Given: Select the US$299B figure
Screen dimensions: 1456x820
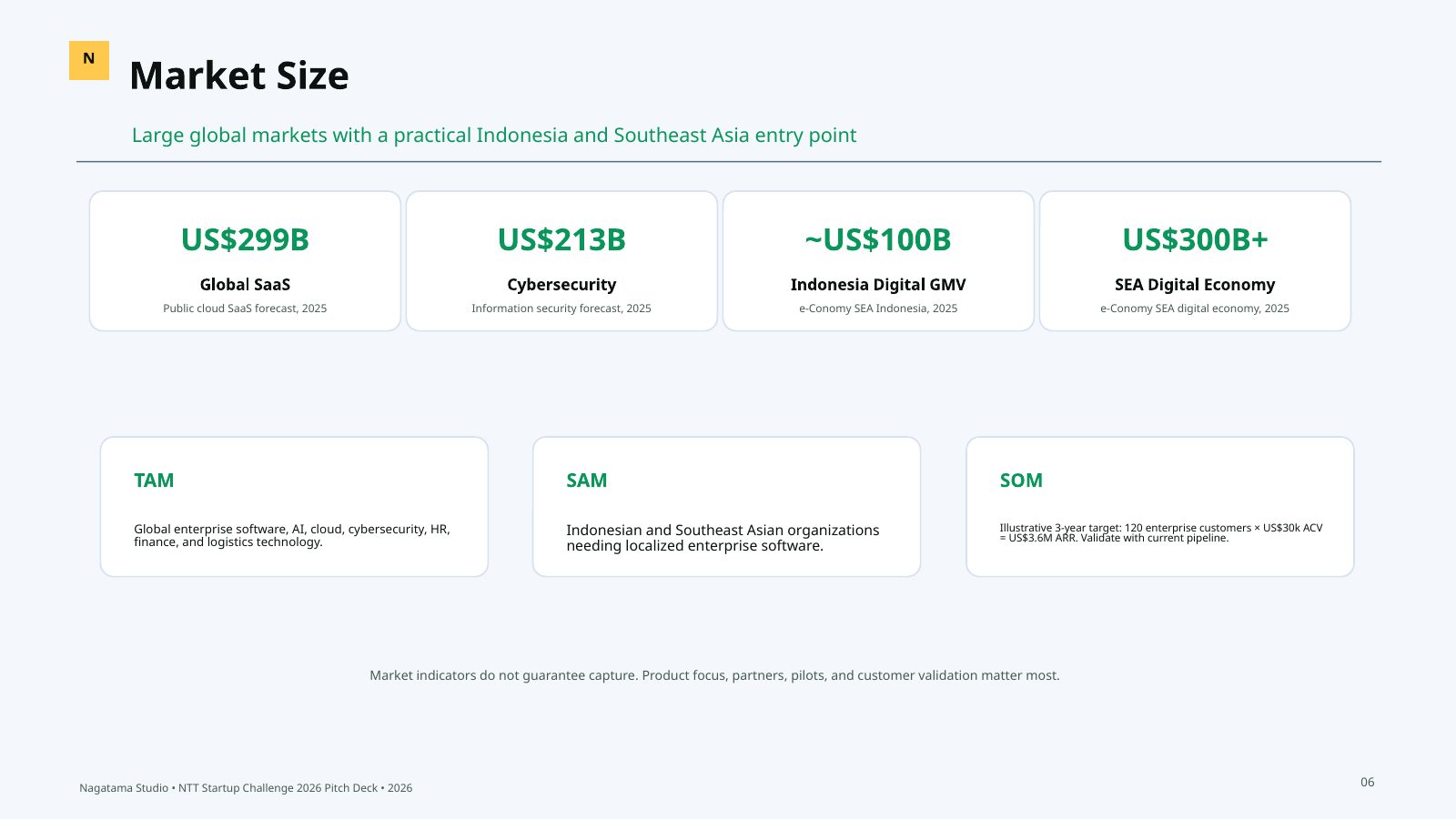Looking at the screenshot, I should (x=245, y=239).
